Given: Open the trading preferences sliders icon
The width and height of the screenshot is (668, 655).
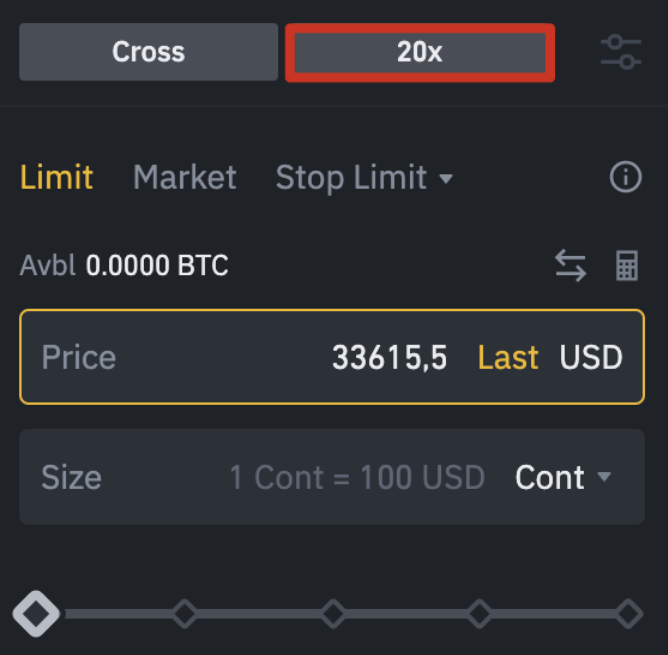Looking at the screenshot, I should click(621, 52).
